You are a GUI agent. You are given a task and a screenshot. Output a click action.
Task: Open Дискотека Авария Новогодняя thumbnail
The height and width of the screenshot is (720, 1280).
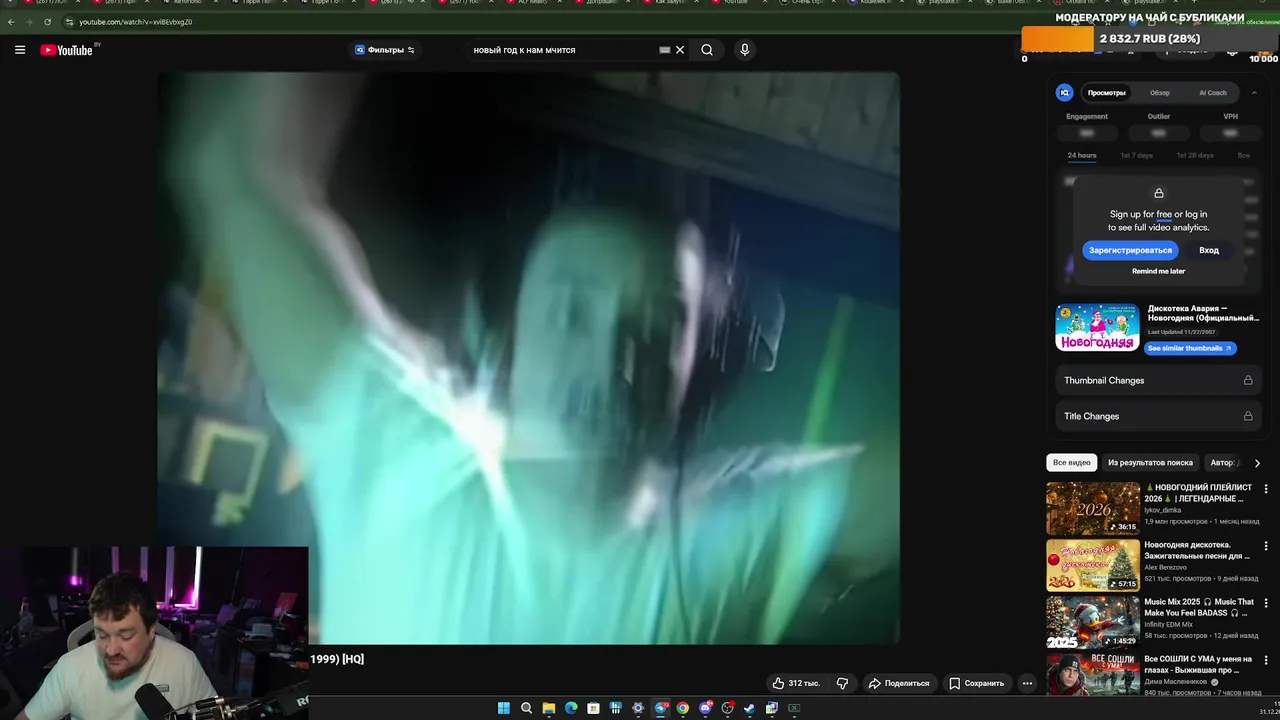pyautogui.click(x=1097, y=328)
